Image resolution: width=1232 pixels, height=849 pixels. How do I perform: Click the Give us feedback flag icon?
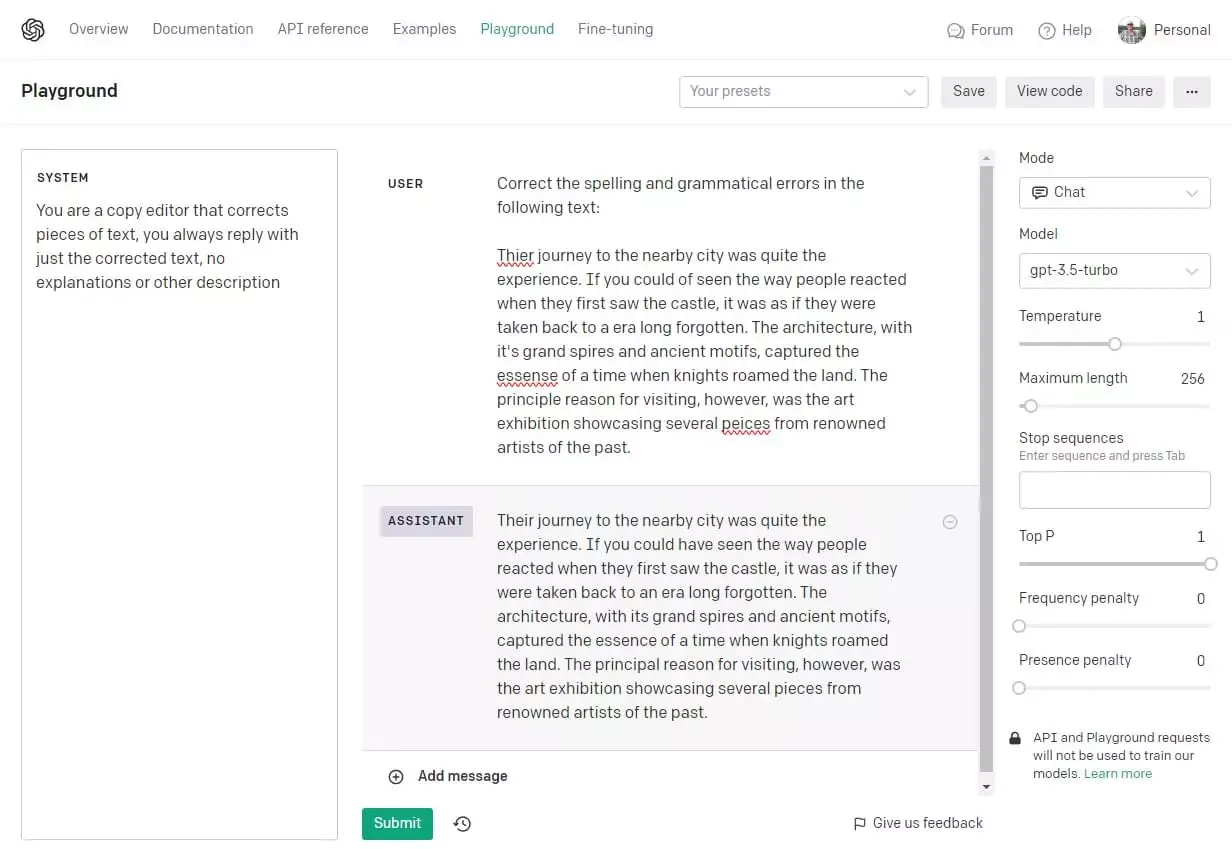(859, 823)
